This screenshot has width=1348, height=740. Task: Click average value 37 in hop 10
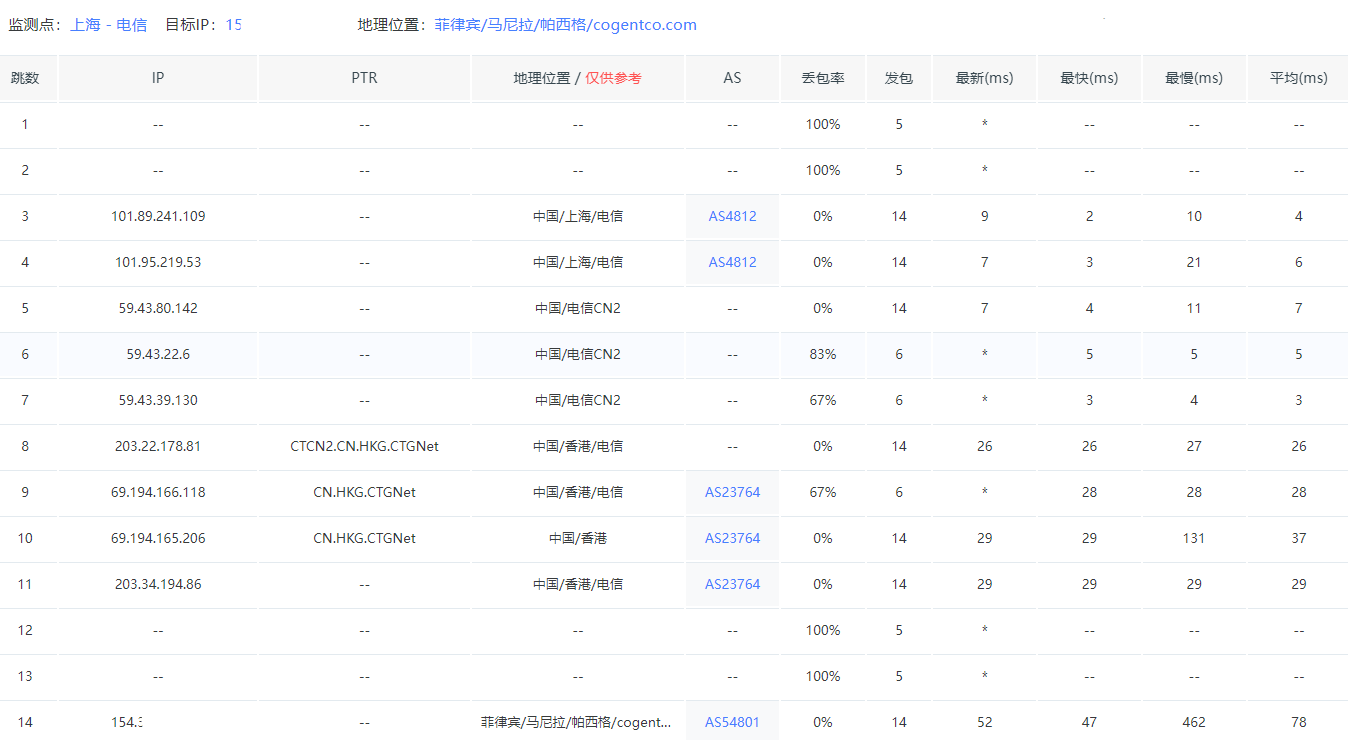tap(1298, 538)
